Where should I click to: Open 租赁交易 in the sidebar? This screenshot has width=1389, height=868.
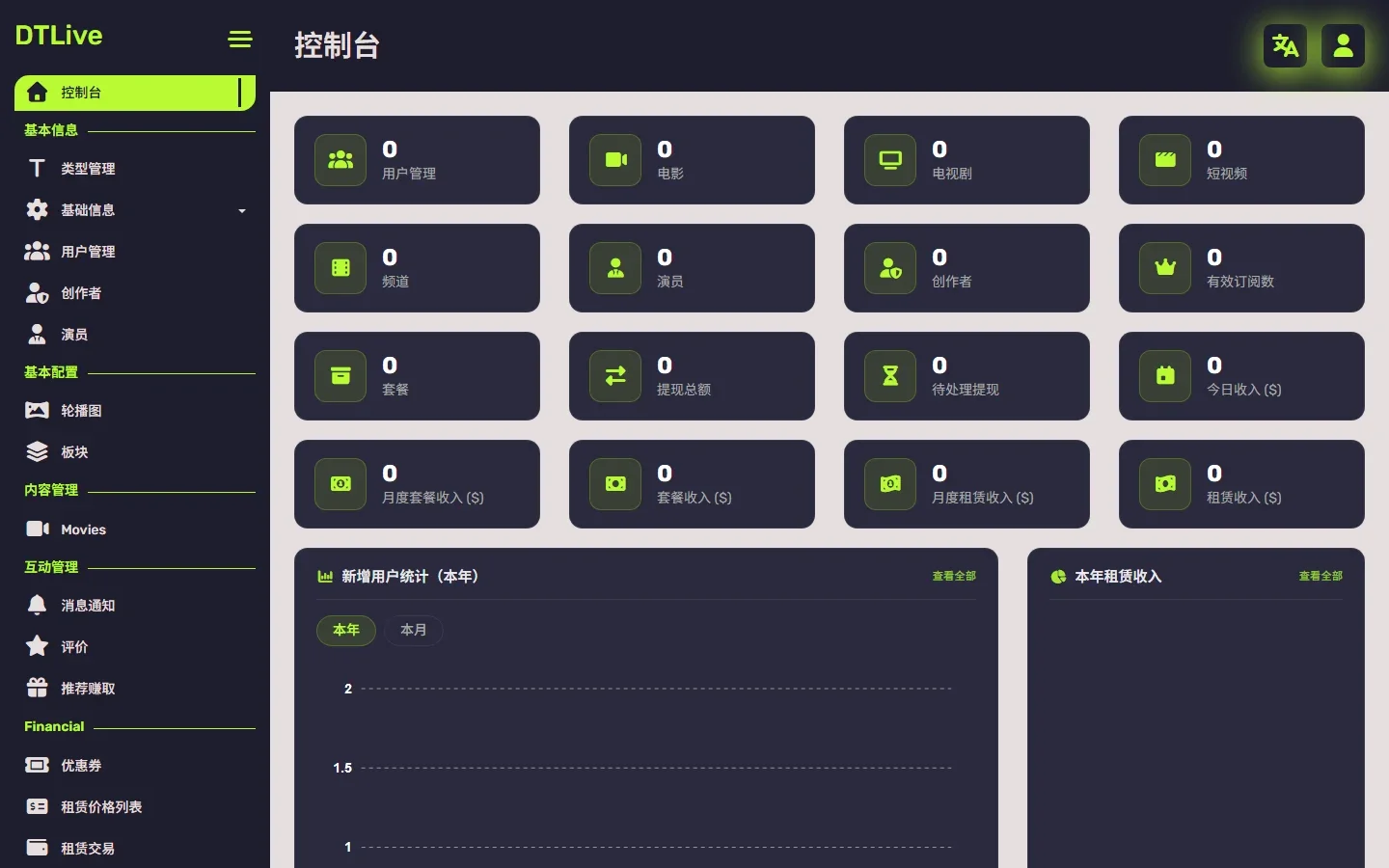[x=135, y=849]
